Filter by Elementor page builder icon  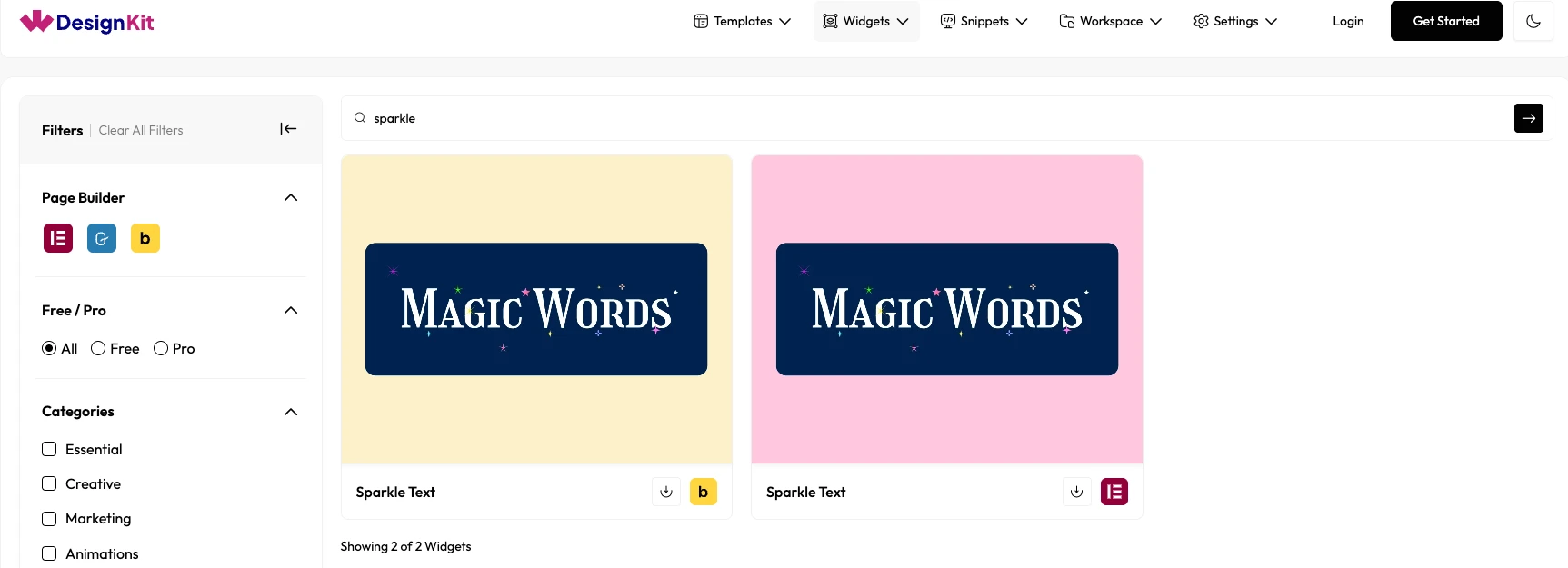[58, 238]
